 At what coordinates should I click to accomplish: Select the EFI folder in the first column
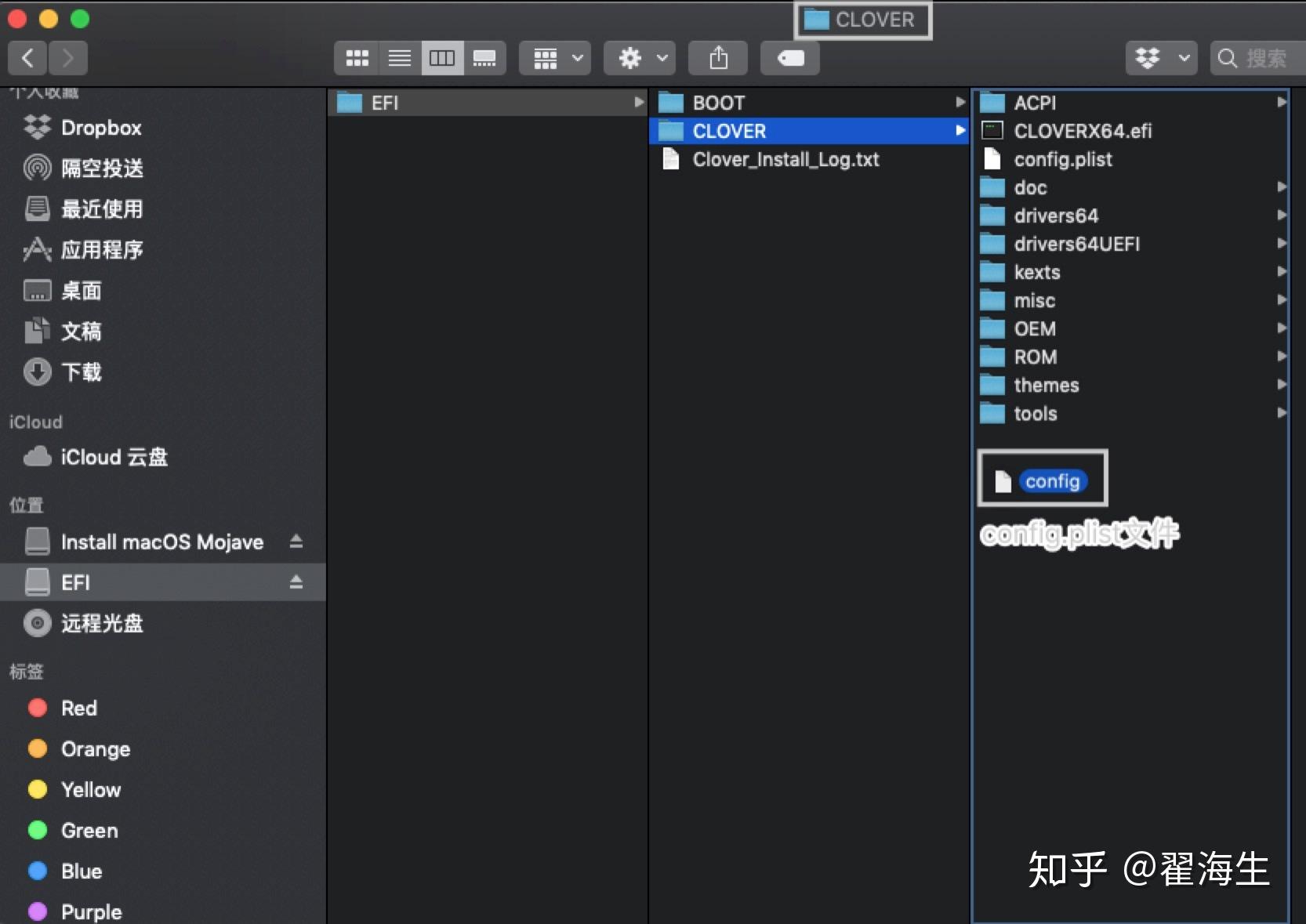pyautogui.click(x=488, y=103)
